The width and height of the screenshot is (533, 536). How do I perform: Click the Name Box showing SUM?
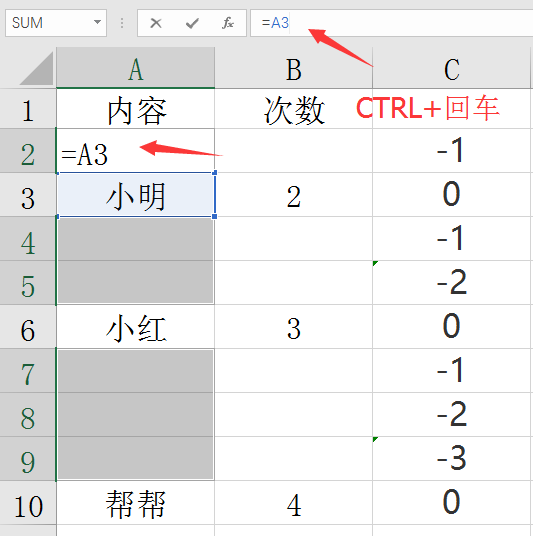[x=56, y=23]
